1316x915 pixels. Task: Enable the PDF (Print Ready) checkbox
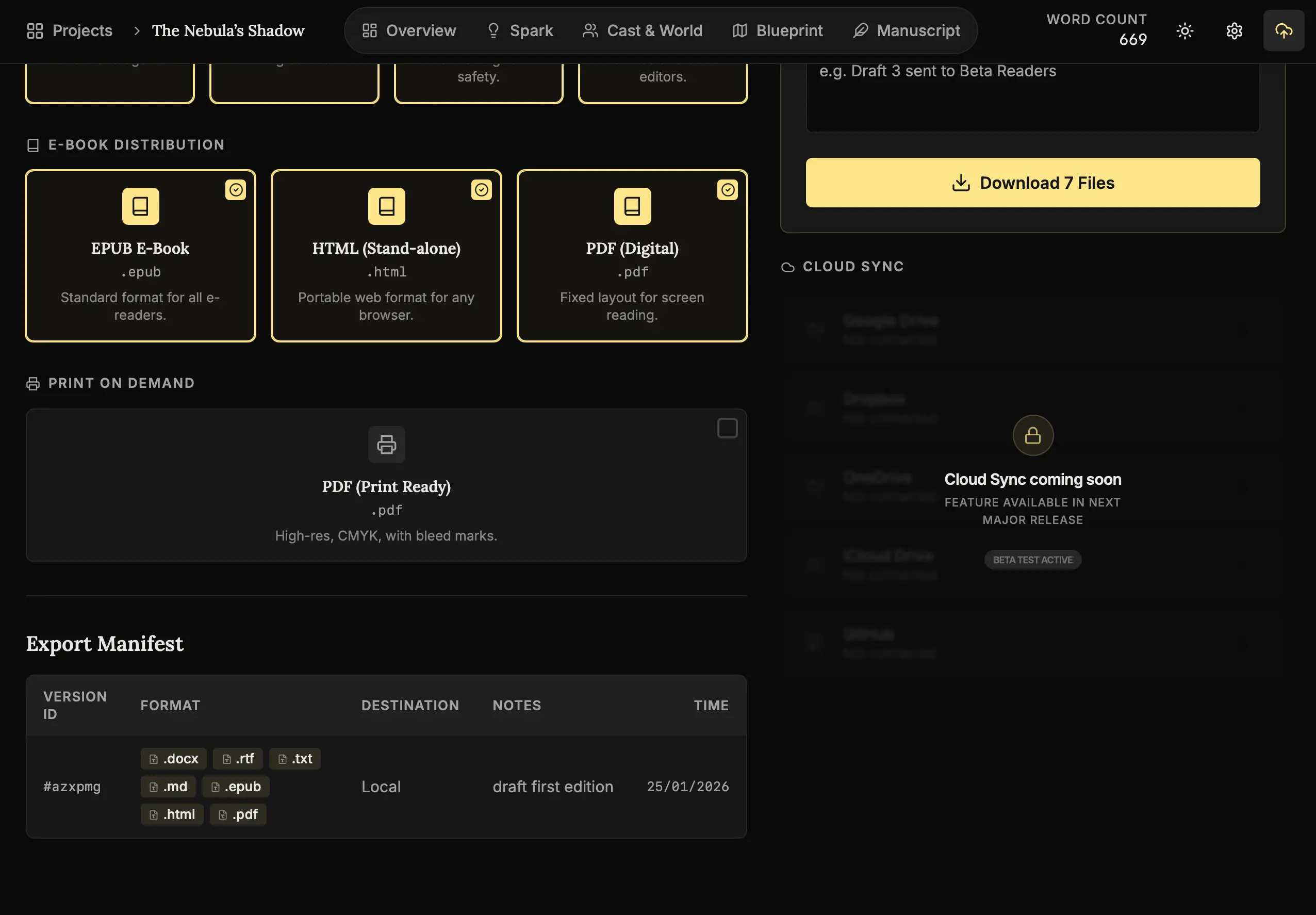pos(727,428)
